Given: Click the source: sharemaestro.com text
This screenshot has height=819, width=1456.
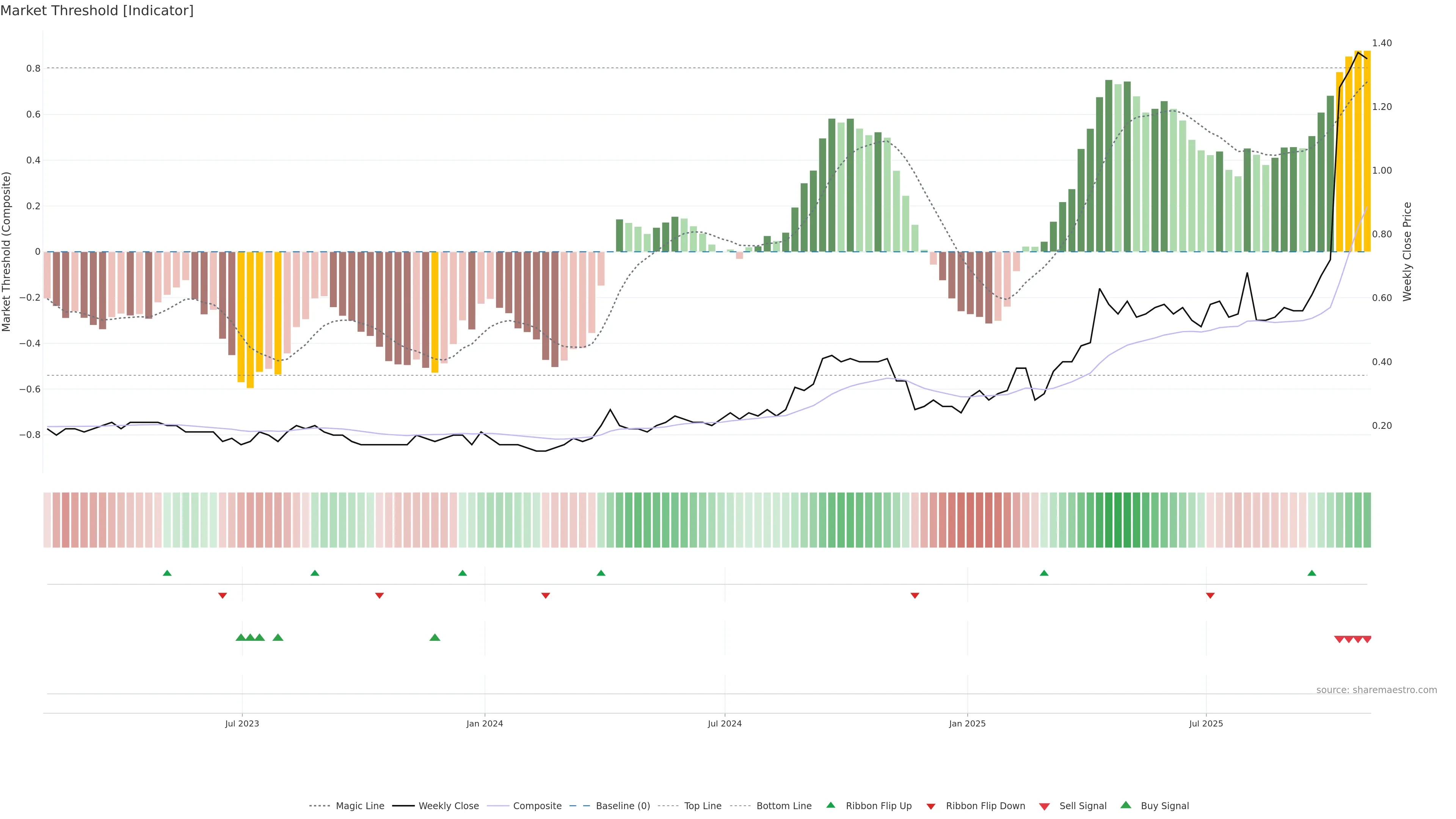Looking at the screenshot, I should coord(1376,690).
